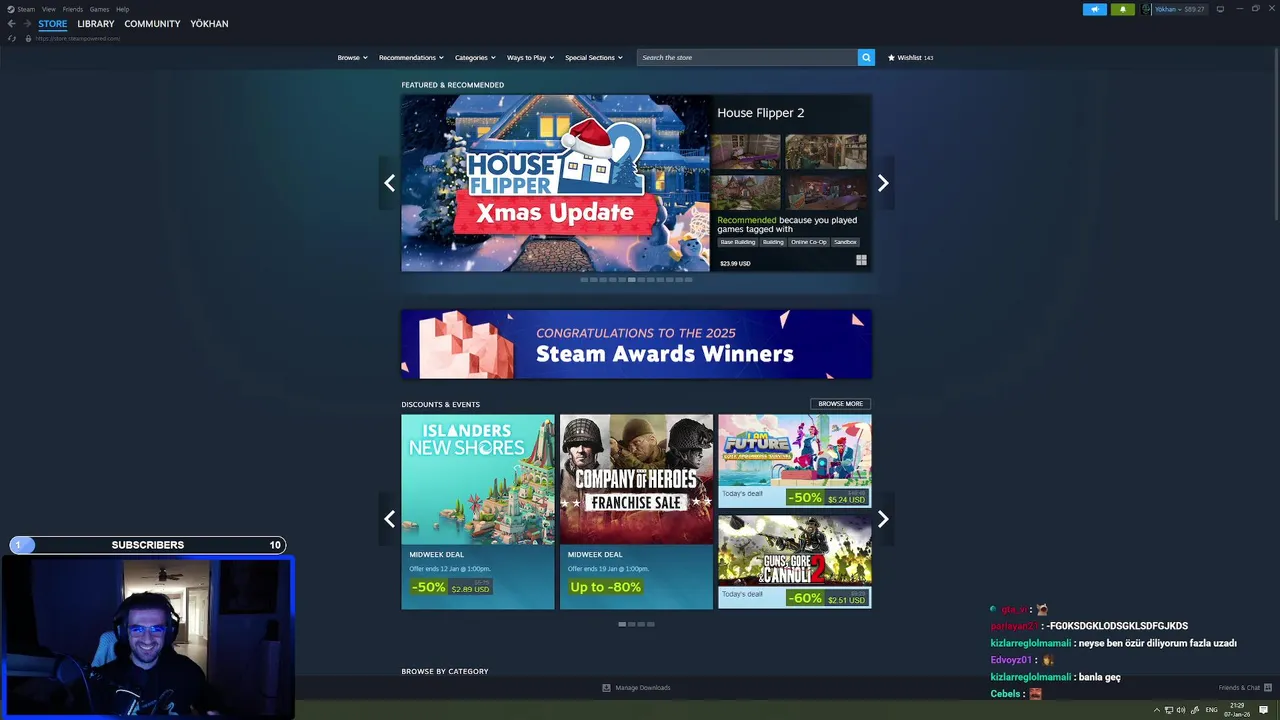Open the Help menu

tap(122, 9)
